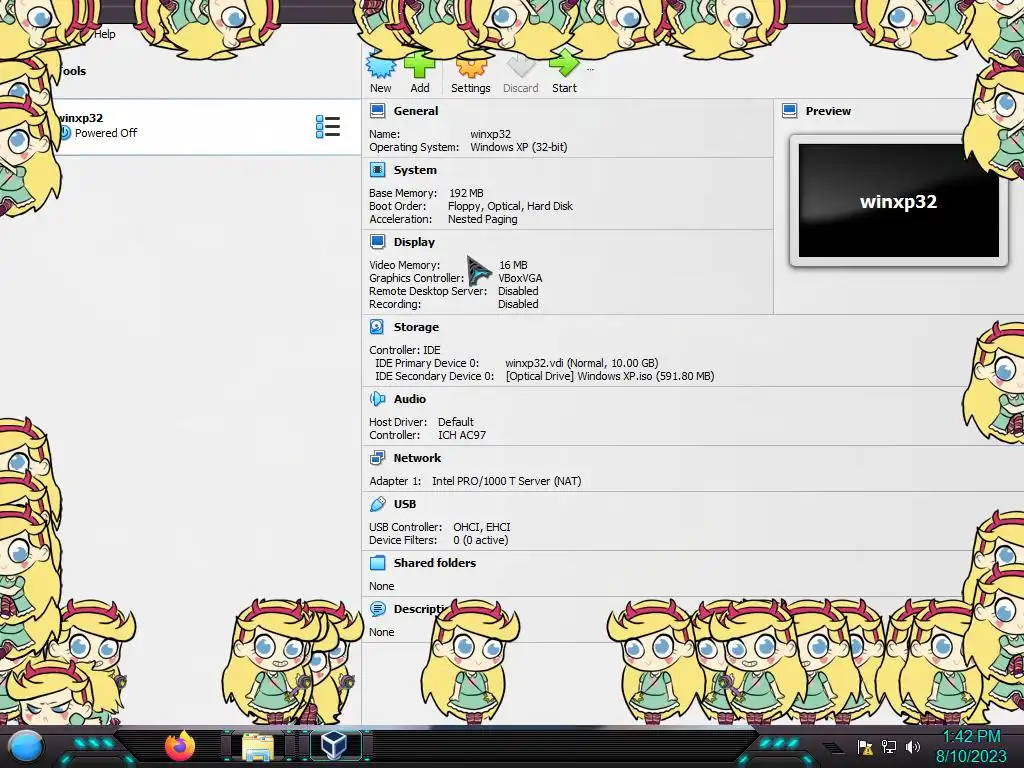This screenshot has height=768, width=1024.
Task: Click the Preview panel monitor icon
Action: coord(790,110)
